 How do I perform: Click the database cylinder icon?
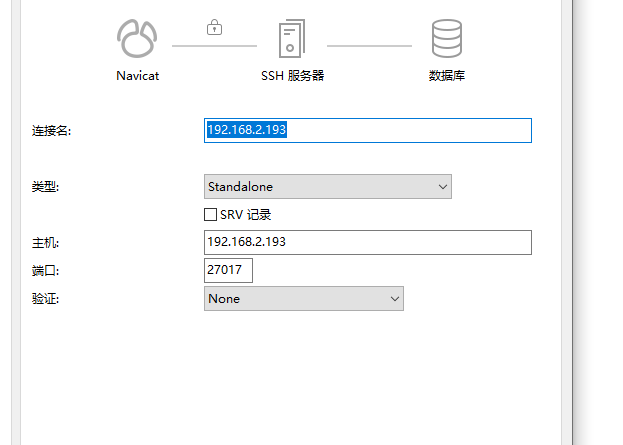point(447,39)
